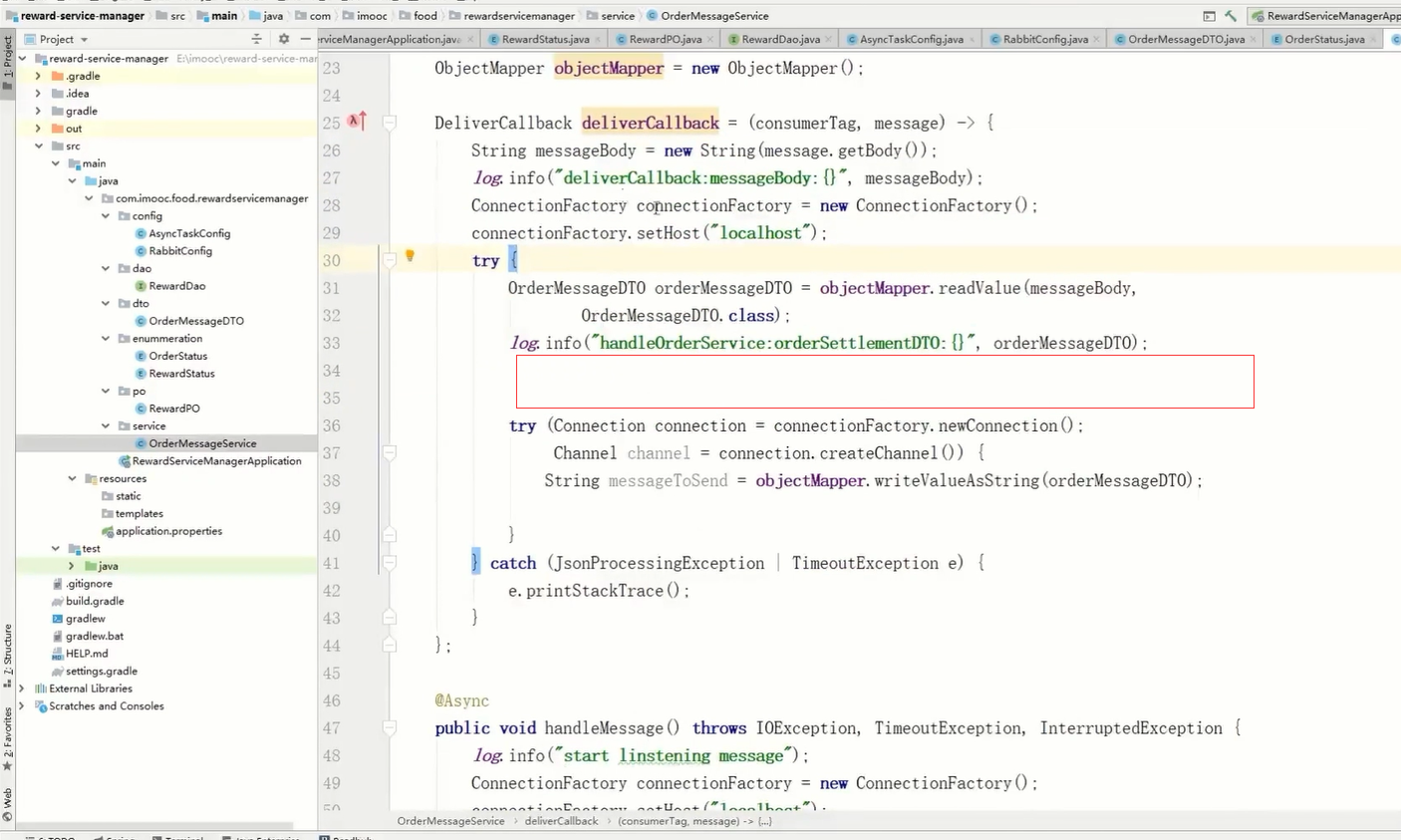Switch to RewardDao.java tab
Viewport: 1401px width, 840px height.
click(780, 39)
